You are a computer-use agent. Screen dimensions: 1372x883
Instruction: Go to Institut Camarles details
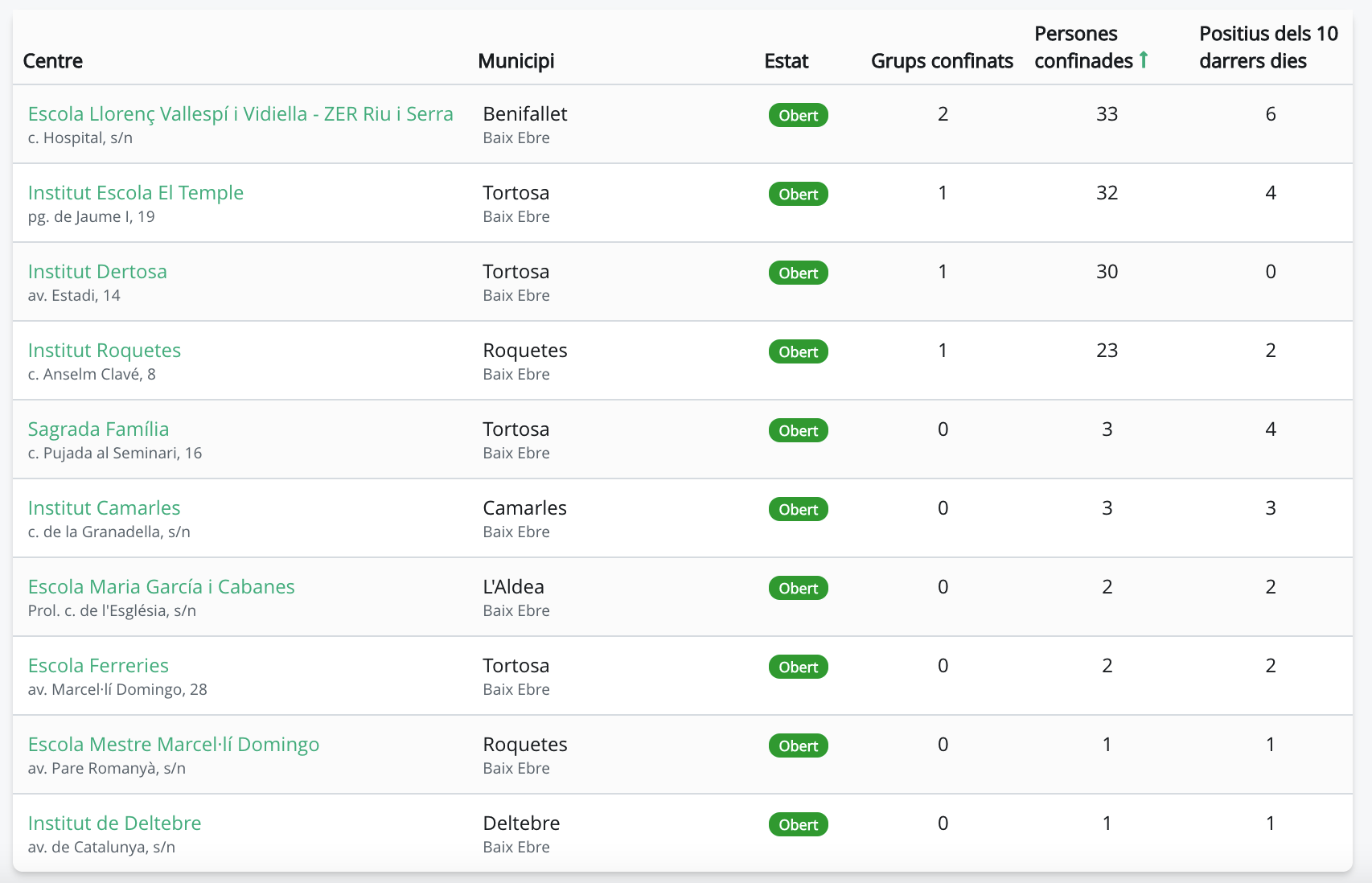coord(104,508)
